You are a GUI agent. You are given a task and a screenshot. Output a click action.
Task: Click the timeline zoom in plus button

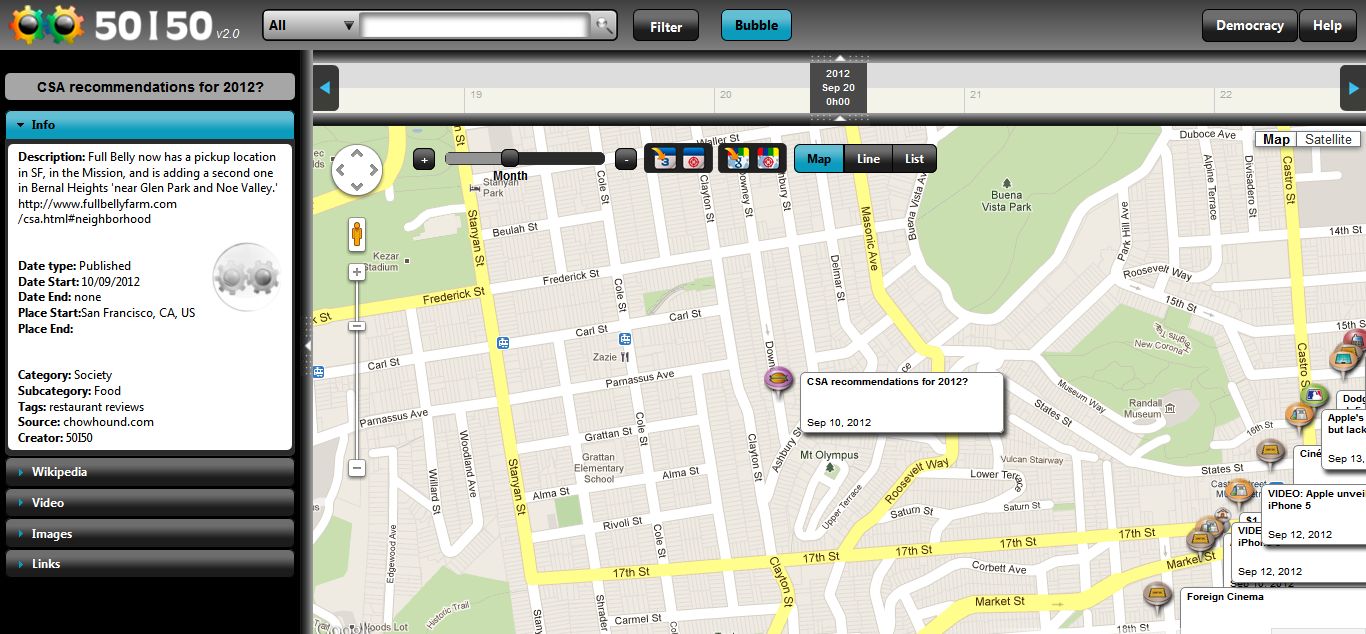(424, 159)
